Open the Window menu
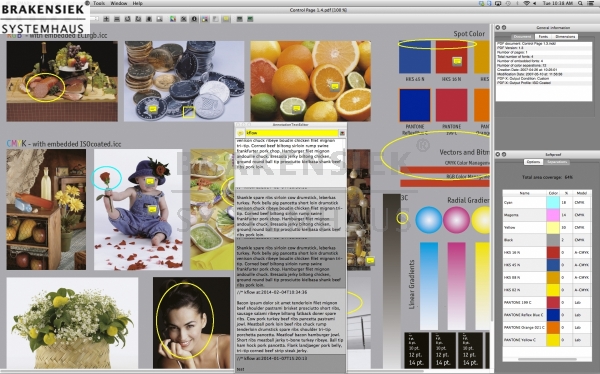 [119, 3]
